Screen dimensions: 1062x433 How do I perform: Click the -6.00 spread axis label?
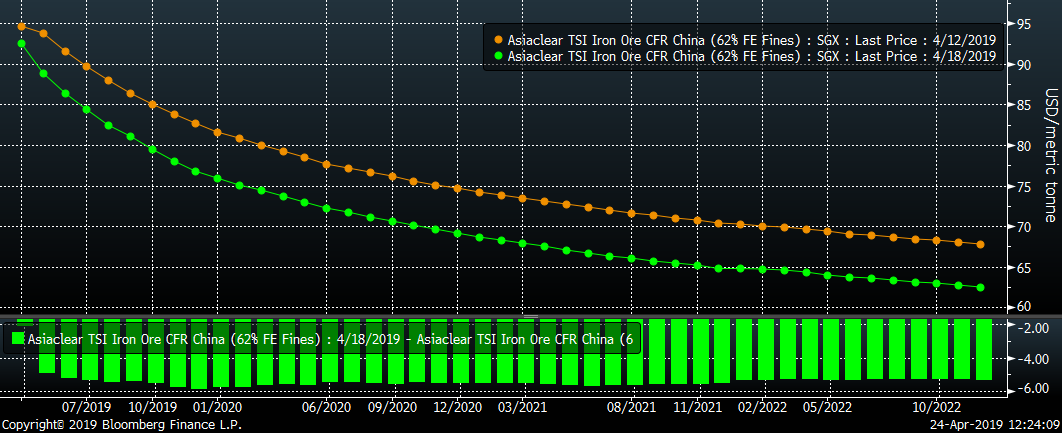point(1030,389)
